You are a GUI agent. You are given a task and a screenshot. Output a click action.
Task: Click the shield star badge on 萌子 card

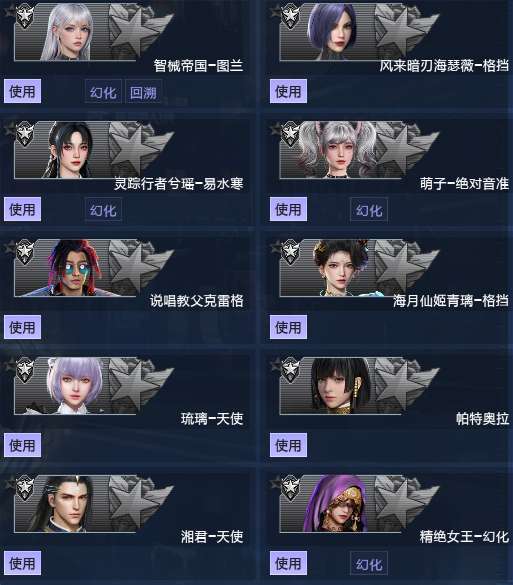click(290, 134)
